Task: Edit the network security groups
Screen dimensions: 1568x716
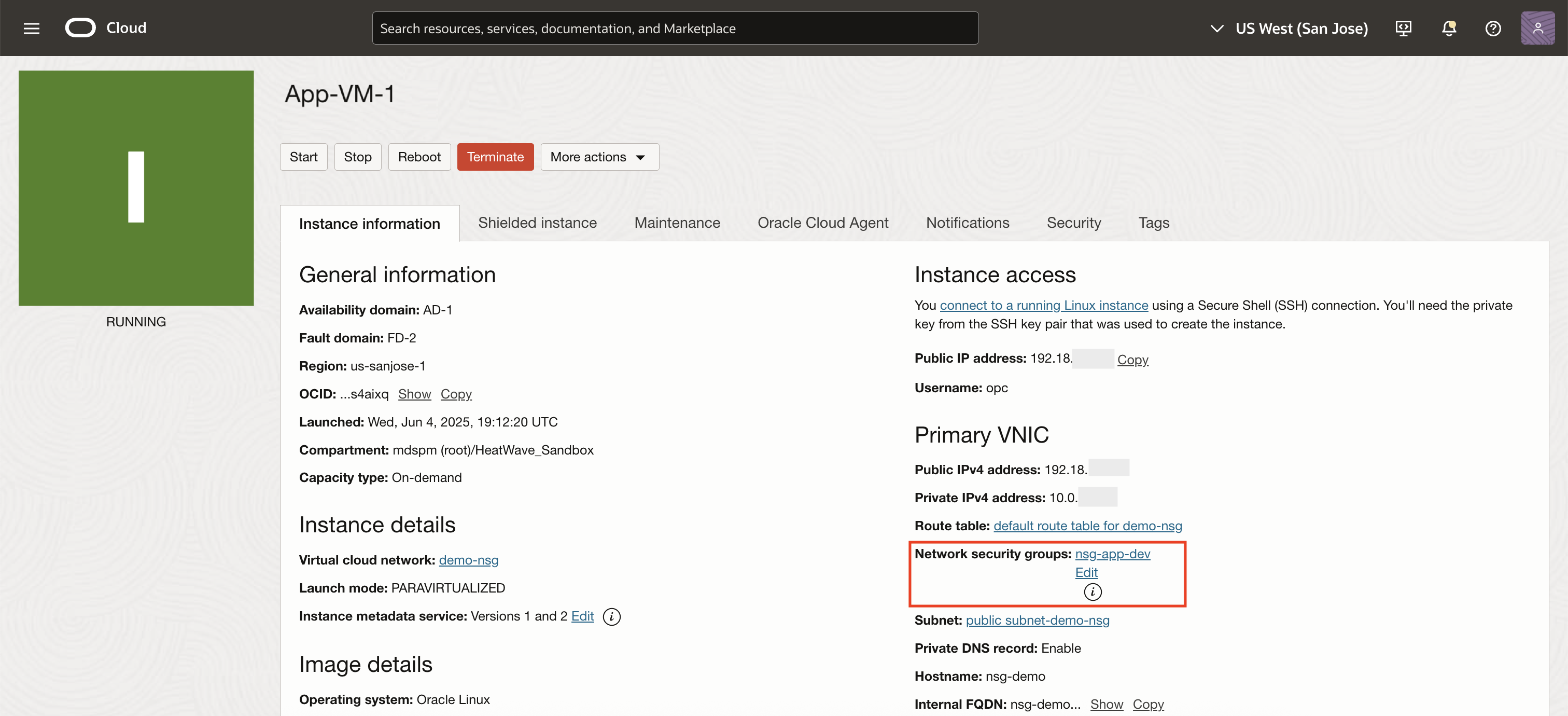Action: point(1086,572)
